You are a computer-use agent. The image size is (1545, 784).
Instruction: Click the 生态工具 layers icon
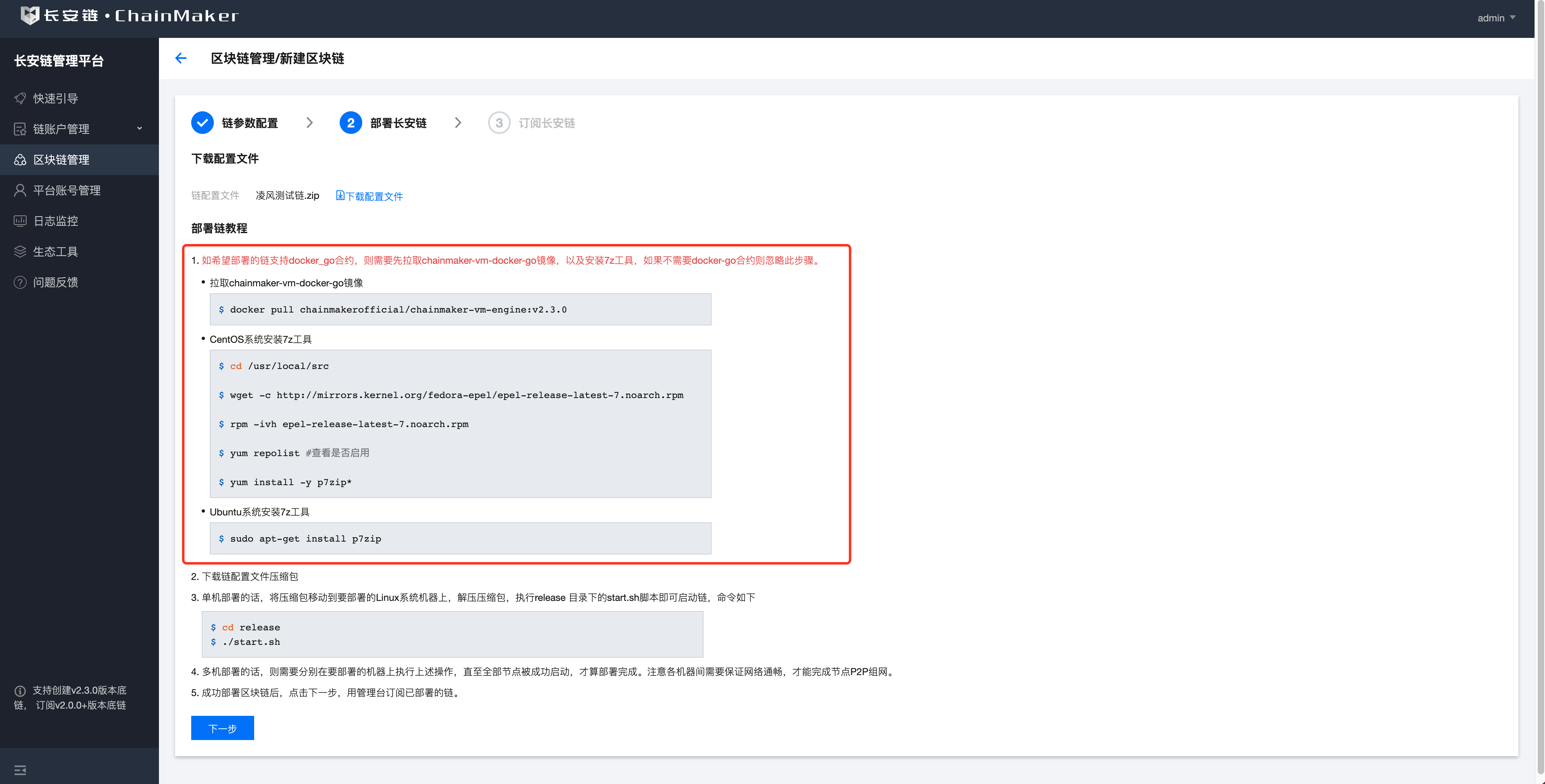click(x=20, y=251)
